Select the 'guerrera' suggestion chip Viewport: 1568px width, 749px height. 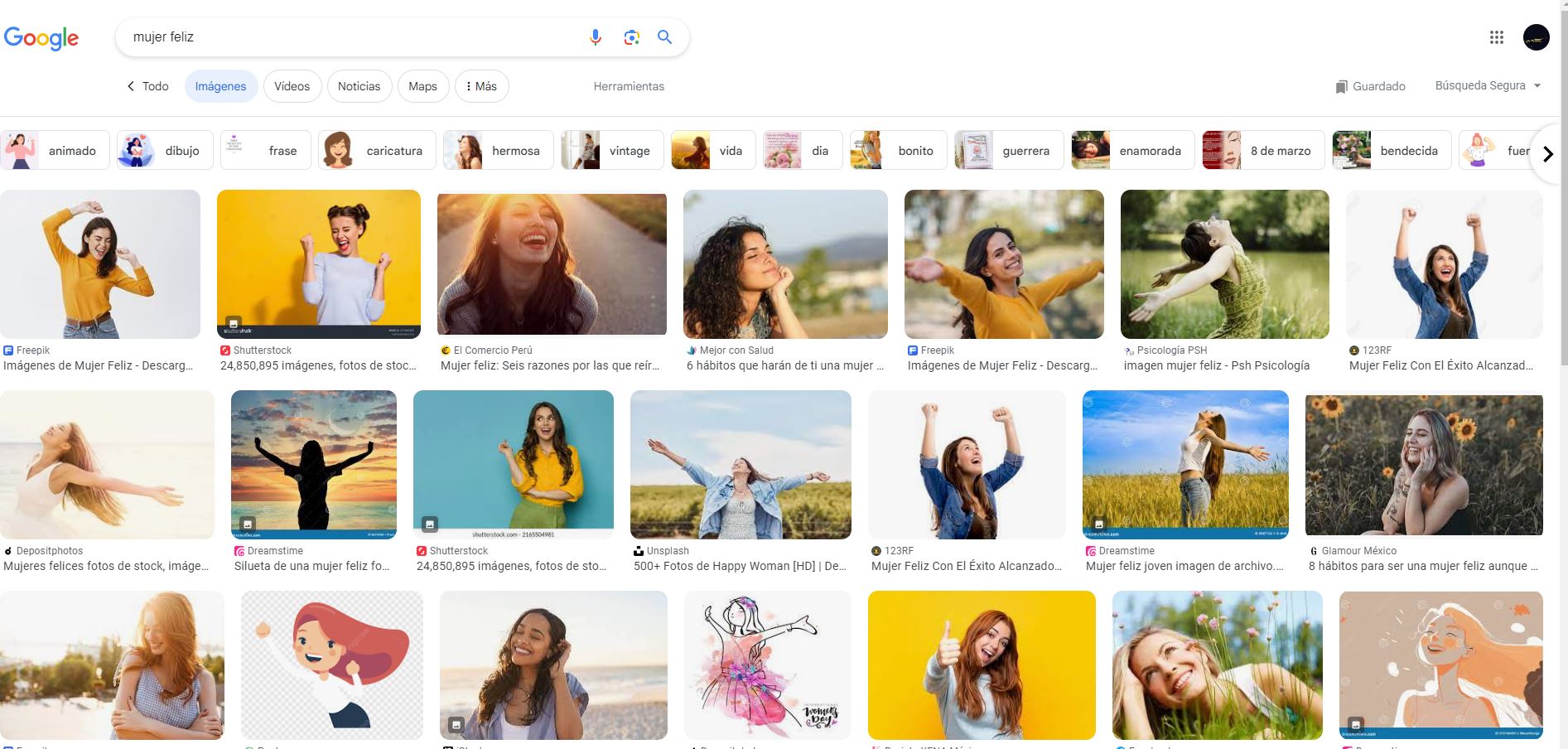coord(1009,151)
